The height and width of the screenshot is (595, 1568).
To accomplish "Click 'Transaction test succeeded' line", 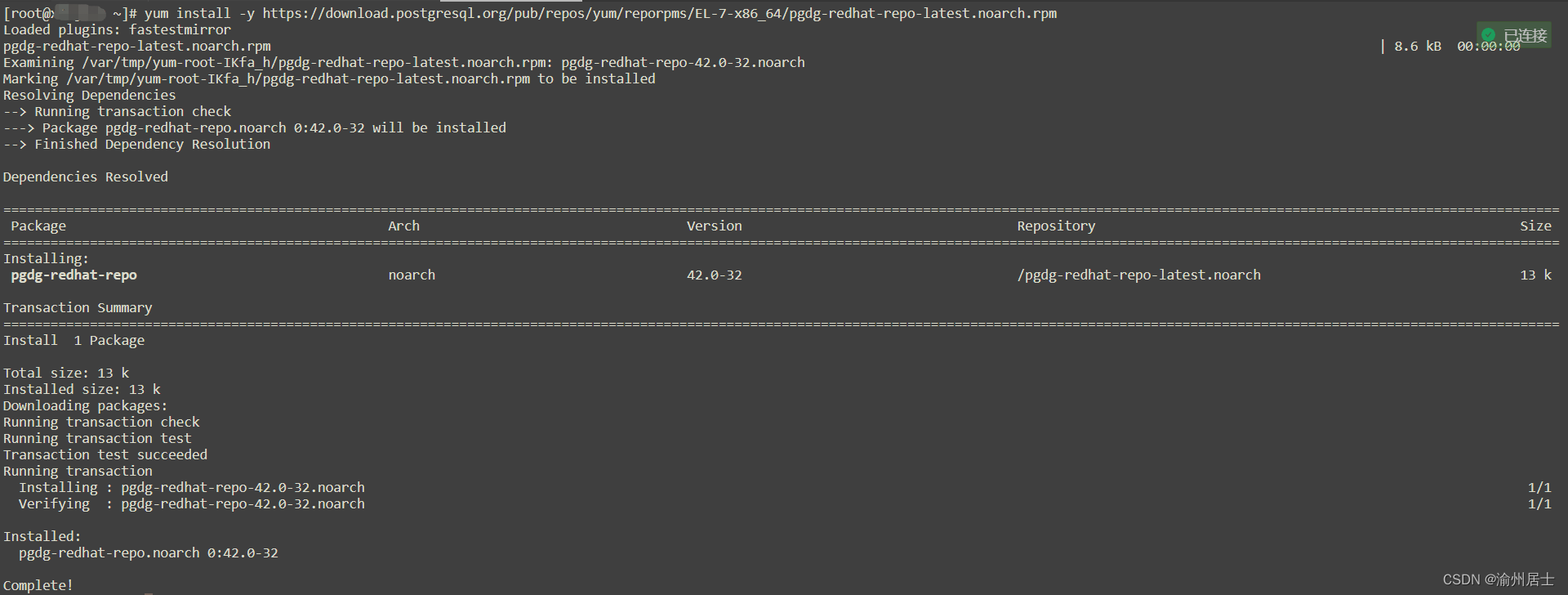I will click(105, 454).
